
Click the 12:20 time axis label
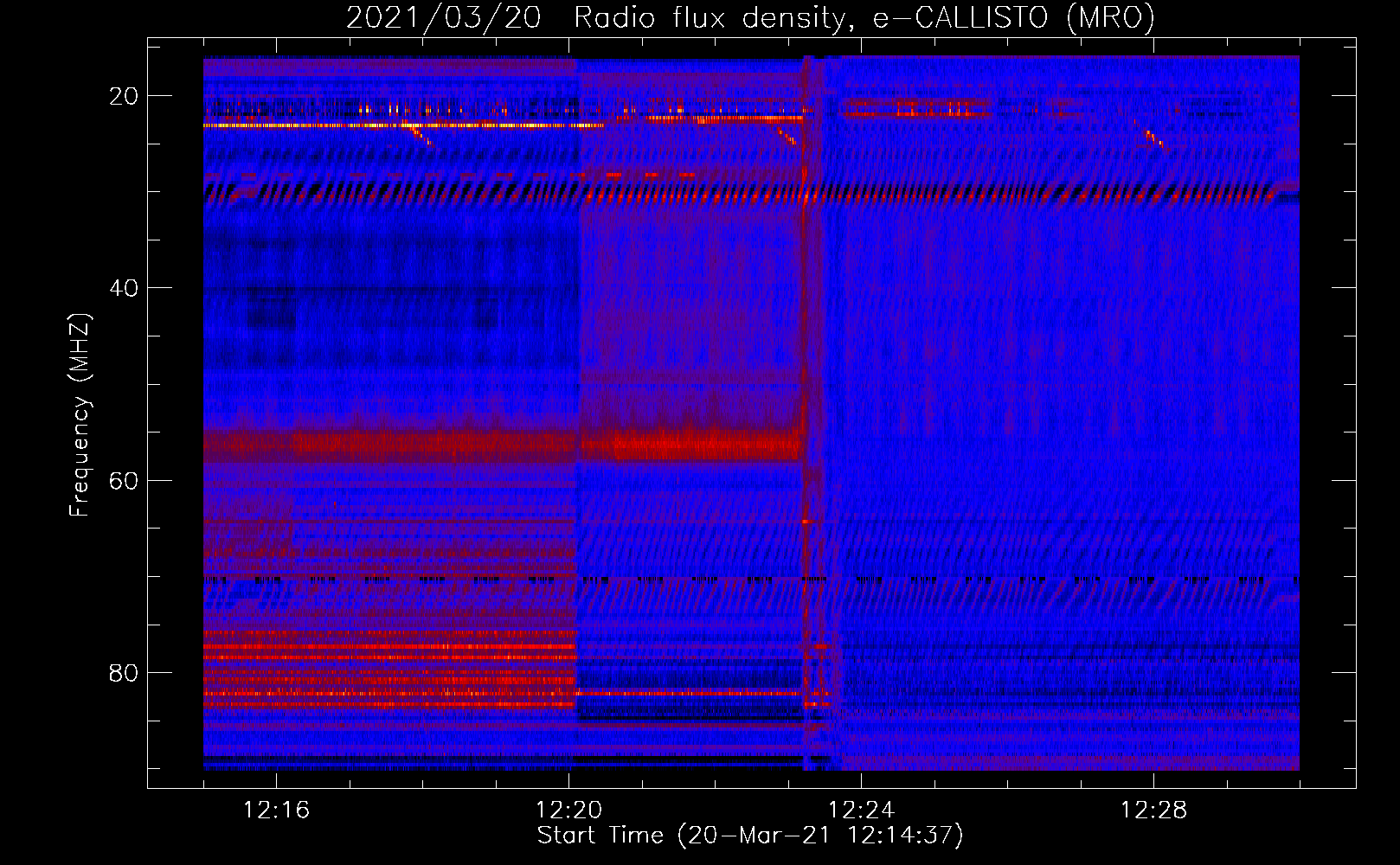coord(568,811)
